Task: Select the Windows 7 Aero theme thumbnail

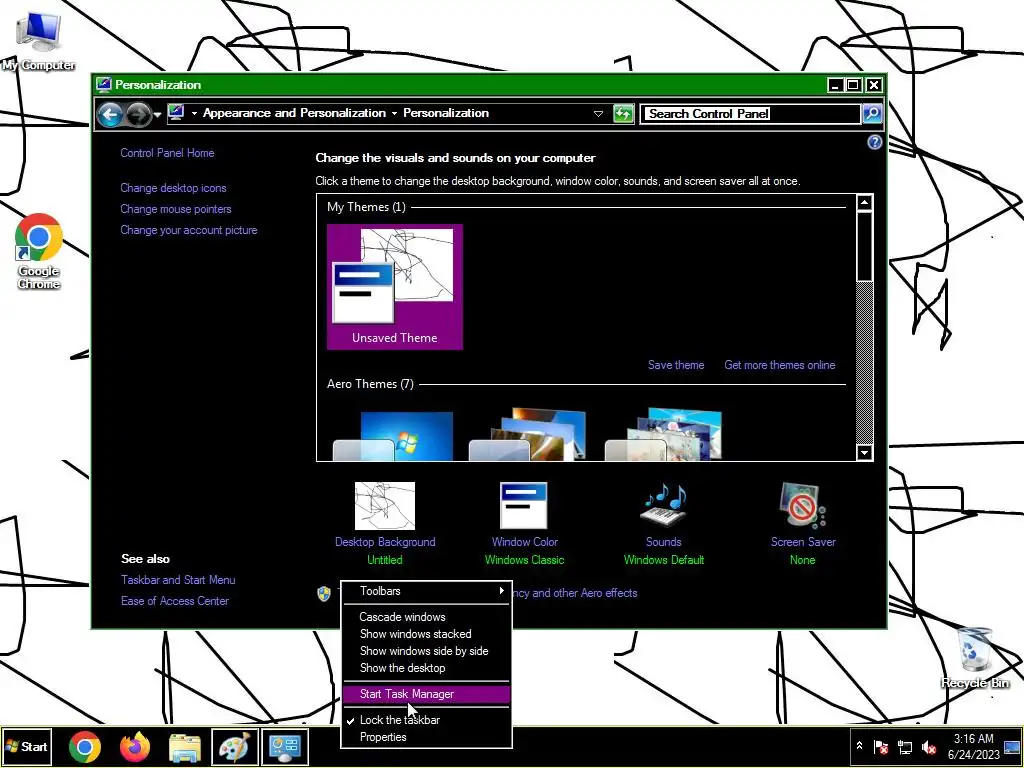Action: pyautogui.click(x=393, y=434)
